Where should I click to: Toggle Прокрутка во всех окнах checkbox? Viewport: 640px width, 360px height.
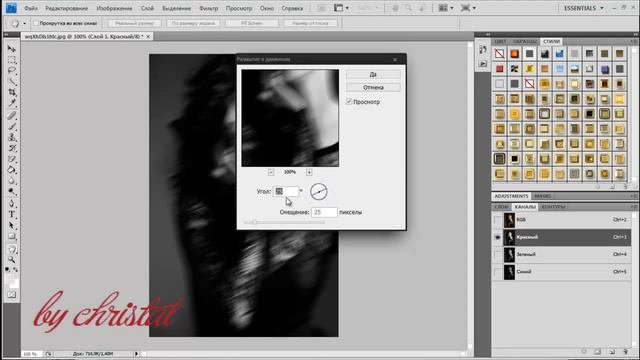[36, 23]
